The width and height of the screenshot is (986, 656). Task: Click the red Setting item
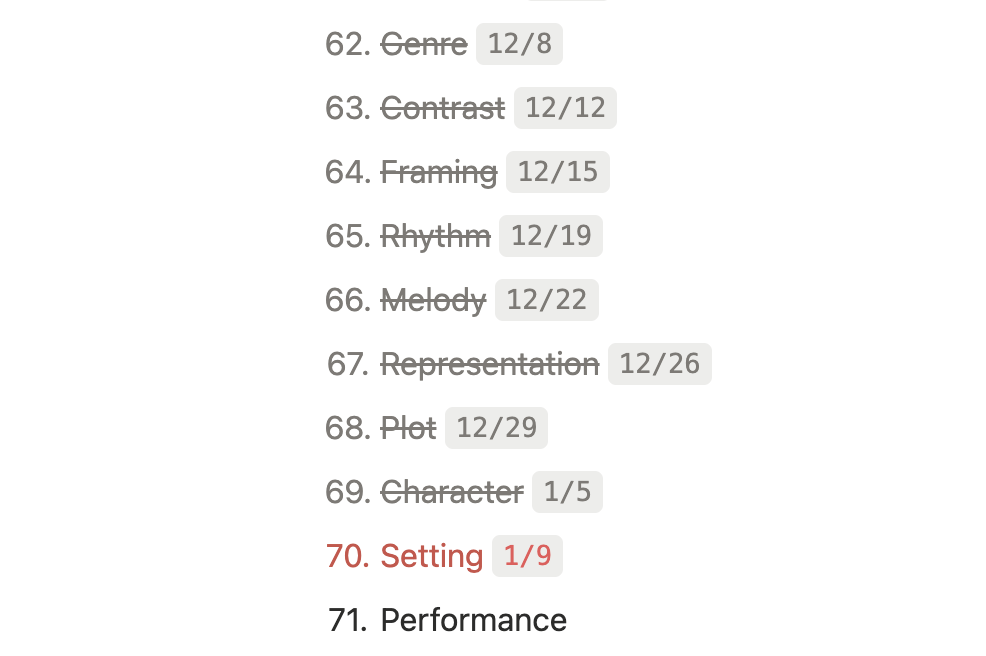431,557
